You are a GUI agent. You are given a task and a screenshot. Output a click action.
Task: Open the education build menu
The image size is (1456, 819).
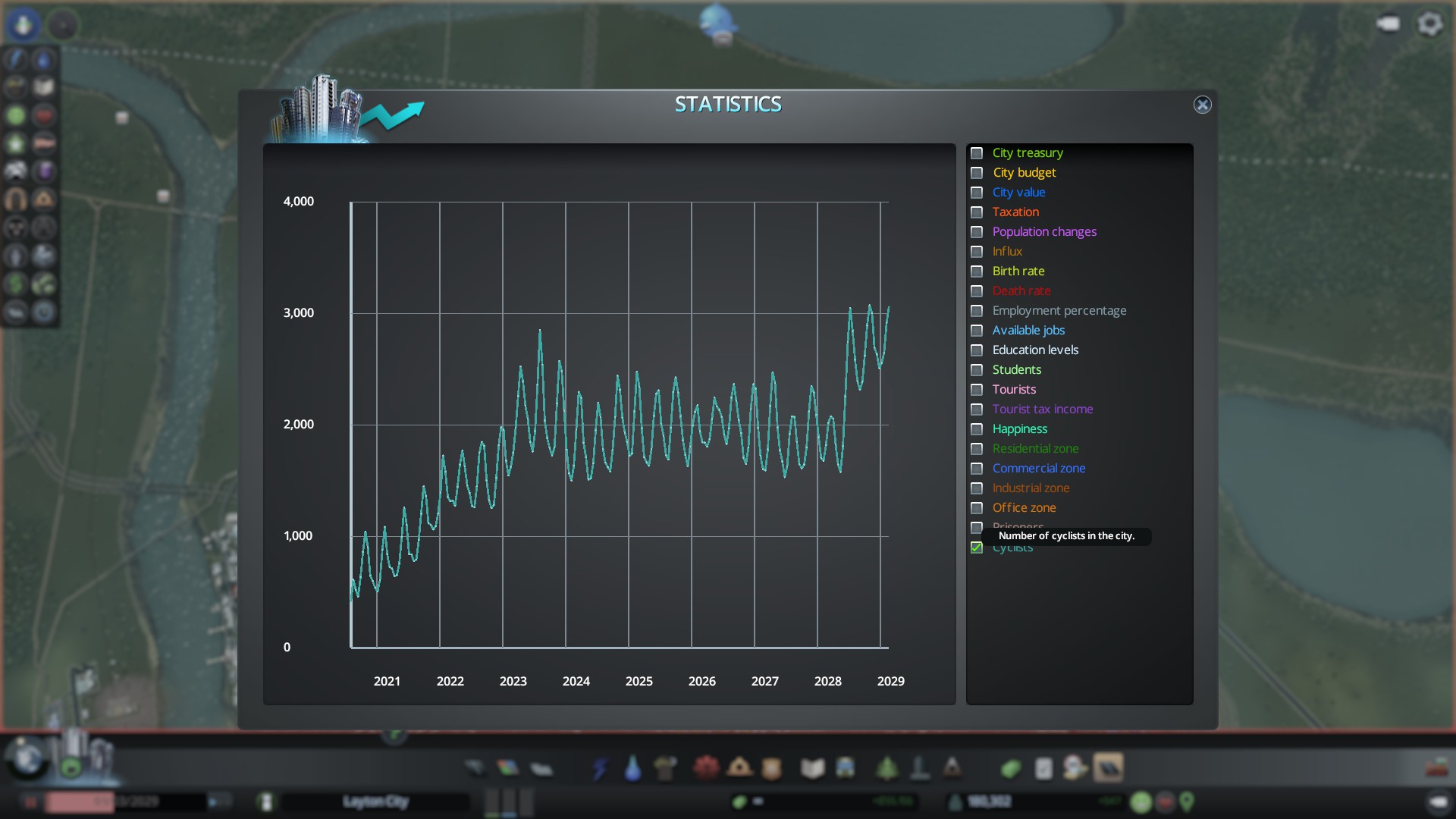pos(812,768)
